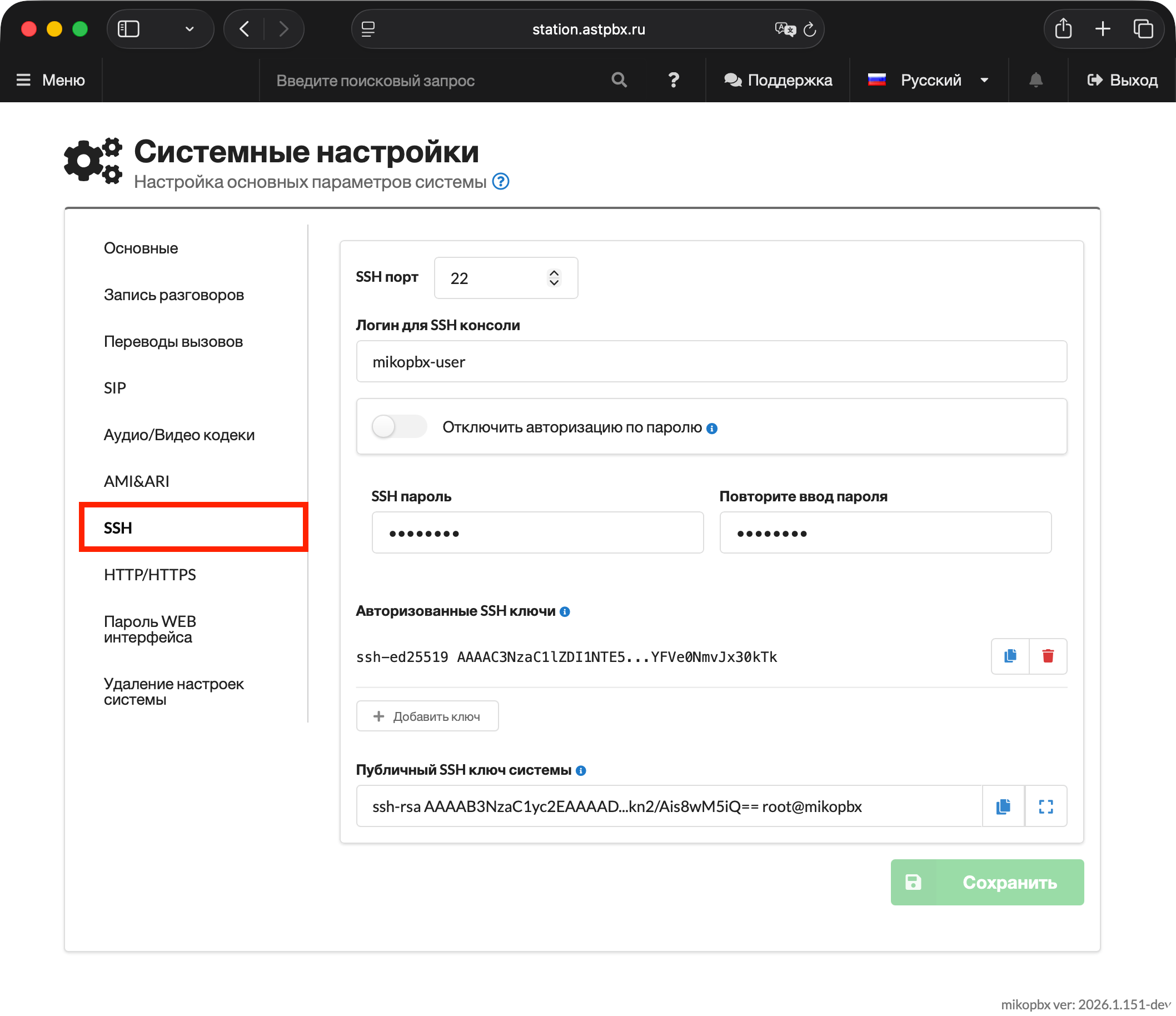Expand the public SSH key to fullscreen
Viewport: 1176px width, 1016px height.
[x=1045, y=806]
